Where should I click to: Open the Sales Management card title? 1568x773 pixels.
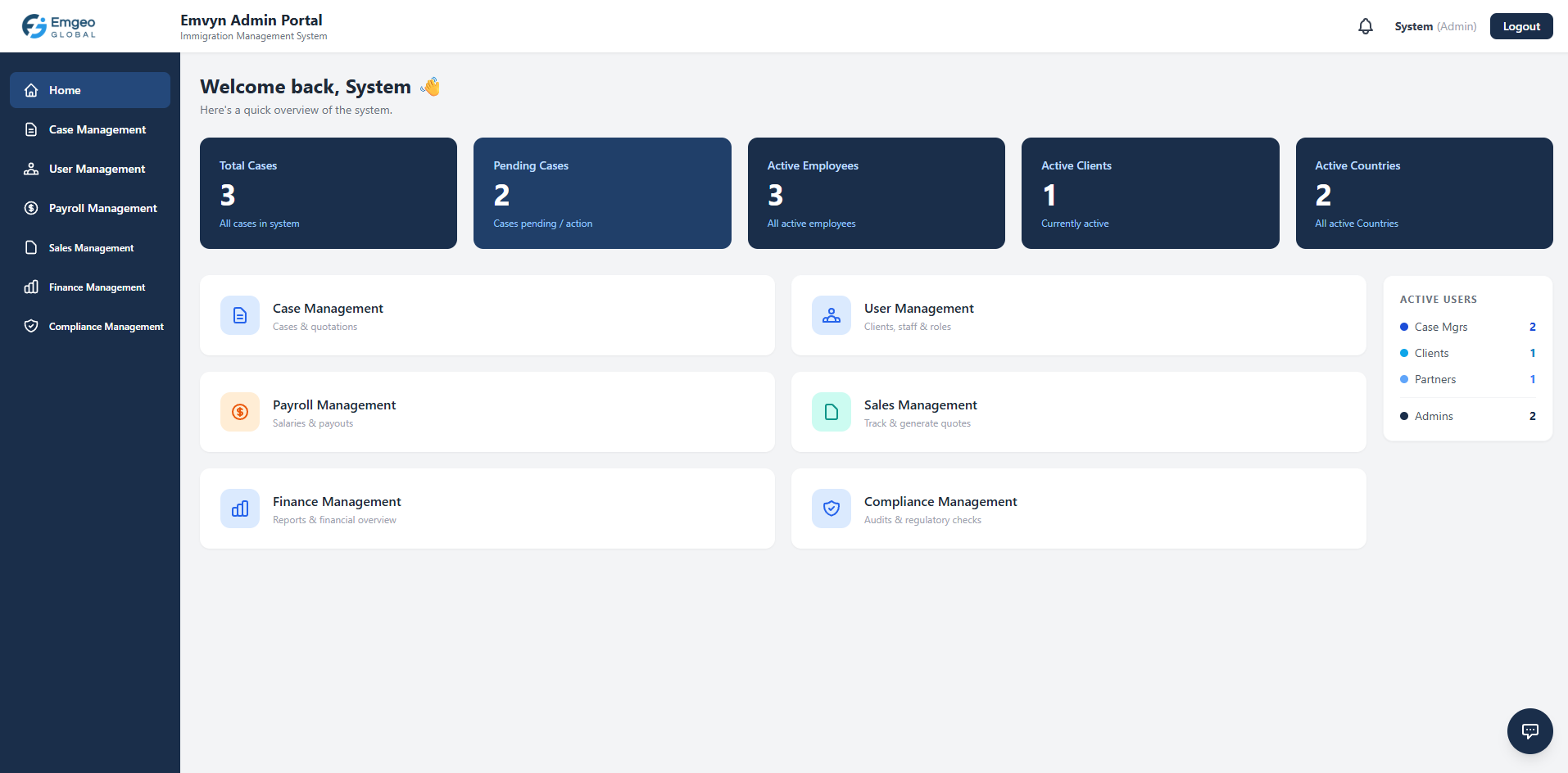[x=920, y=405]
